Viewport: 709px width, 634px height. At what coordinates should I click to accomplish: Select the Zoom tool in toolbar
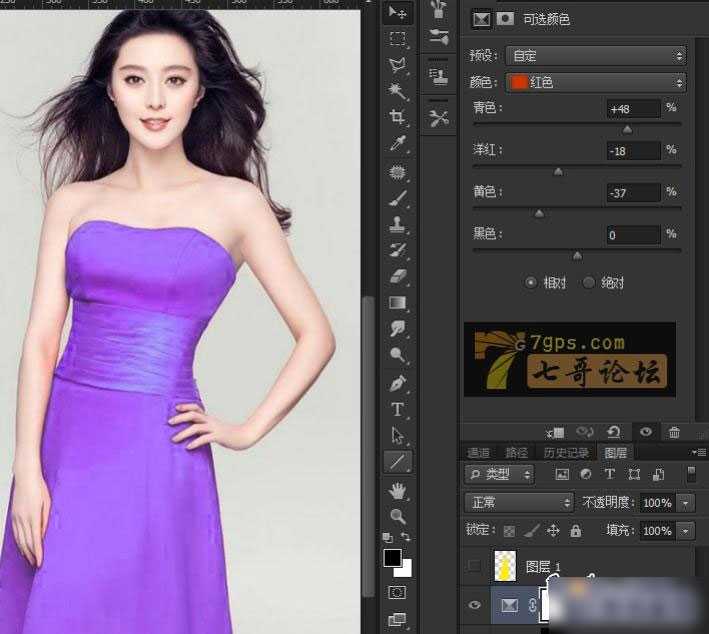(397, 516)
